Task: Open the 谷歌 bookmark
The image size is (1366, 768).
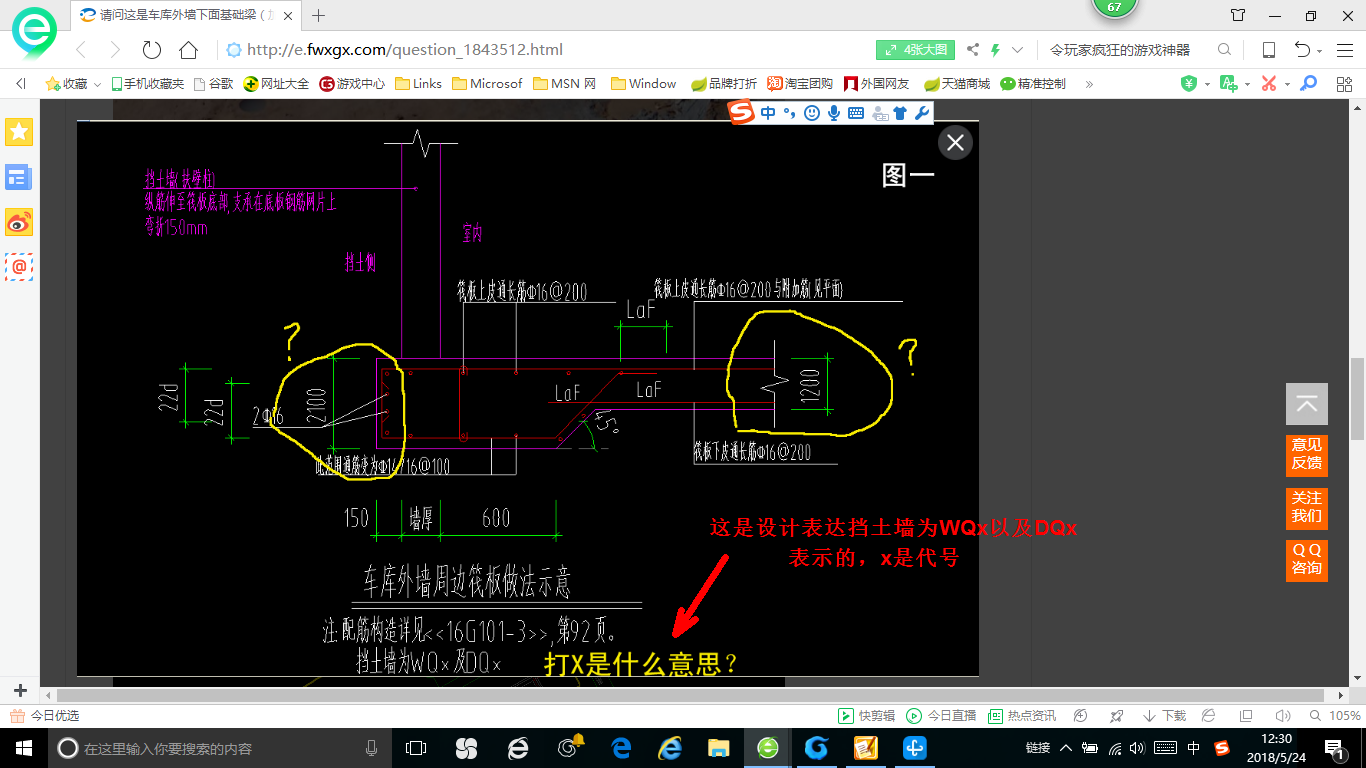Action: pos(213,84)
